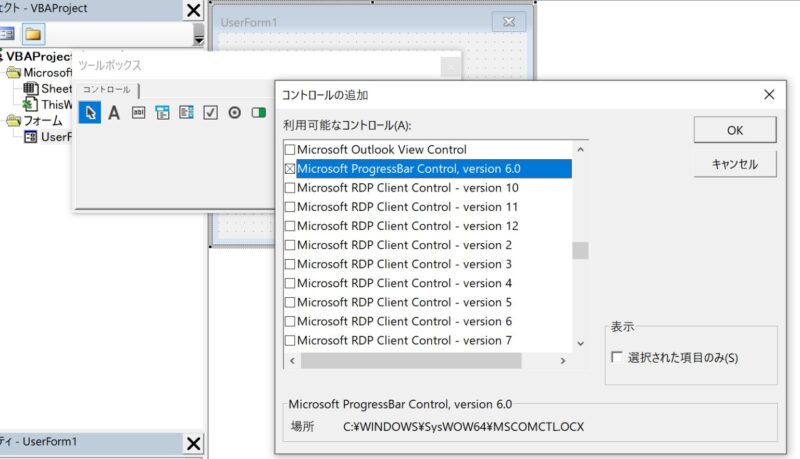The width and height of the screenshot is (800, 459).
Task: Check Microsoft RDP Client Control version 6
Action: (x=290, y=321)
